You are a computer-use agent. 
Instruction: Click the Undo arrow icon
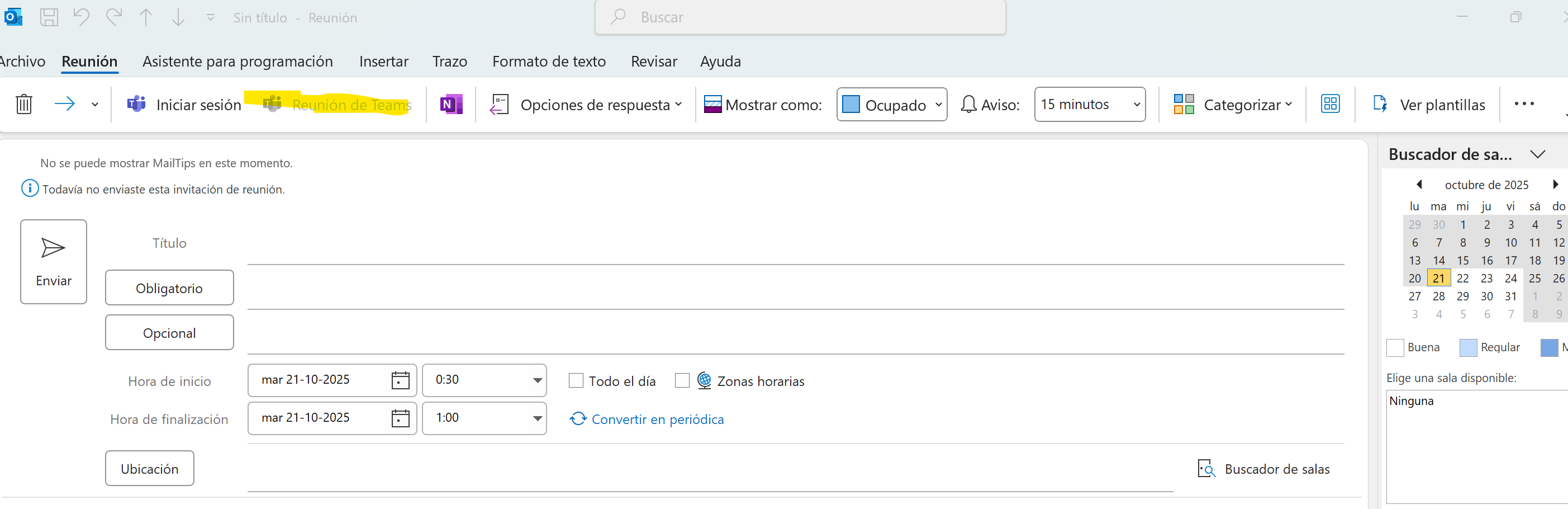81,17
